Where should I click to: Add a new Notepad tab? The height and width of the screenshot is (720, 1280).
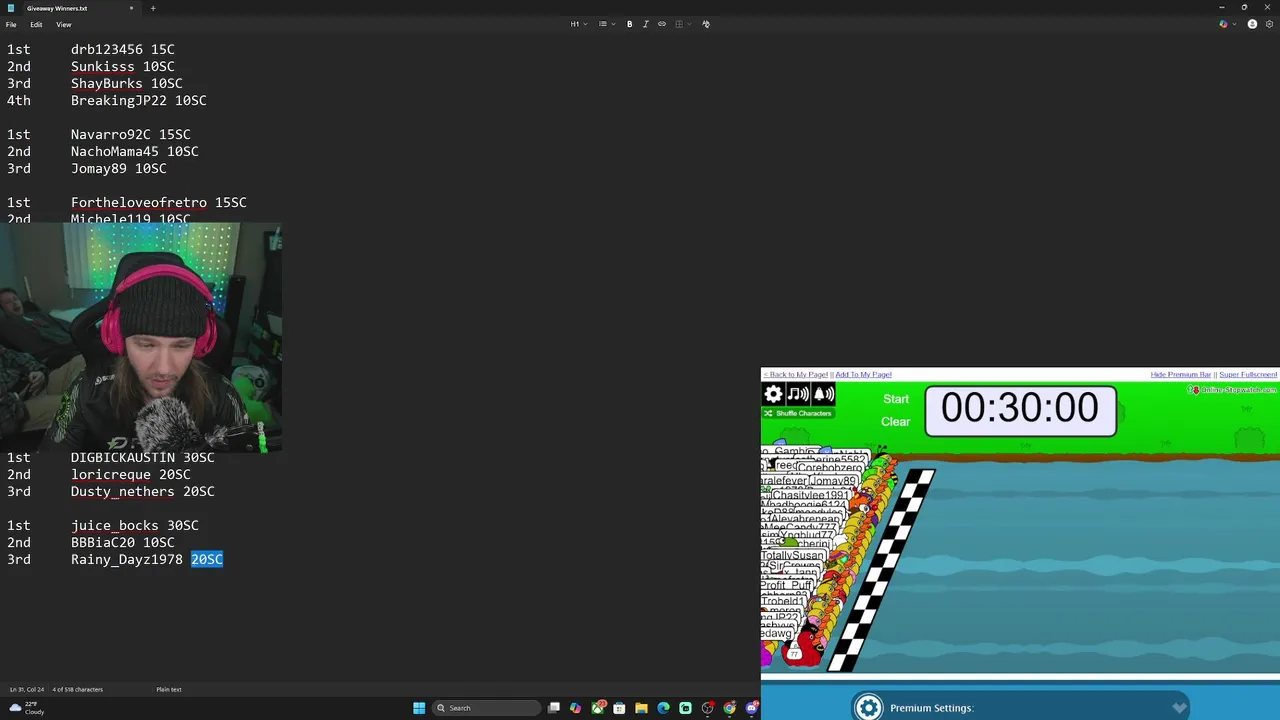153,8
